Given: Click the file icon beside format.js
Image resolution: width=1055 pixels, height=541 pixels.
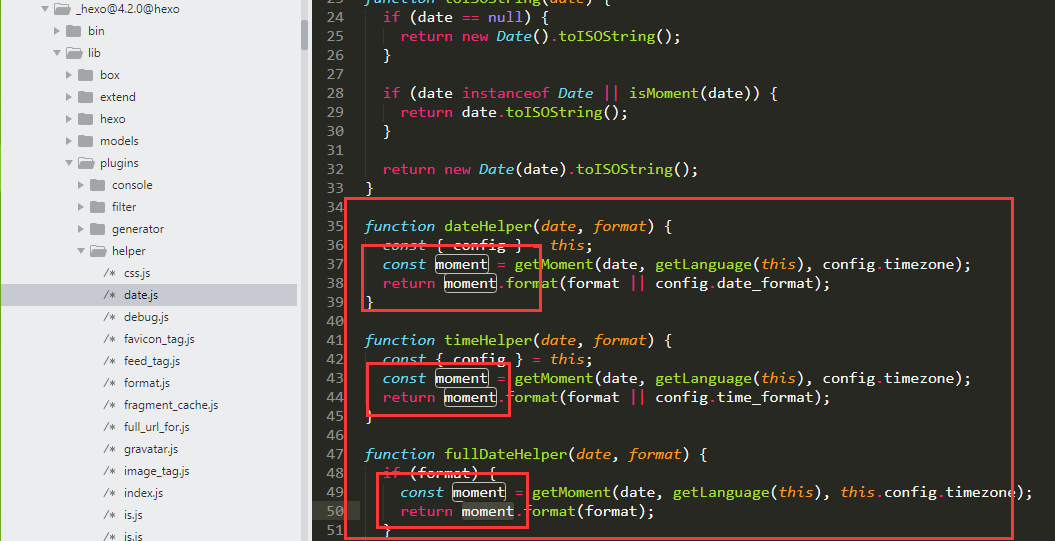Looking at the screenshot, I should coord(110,383).
